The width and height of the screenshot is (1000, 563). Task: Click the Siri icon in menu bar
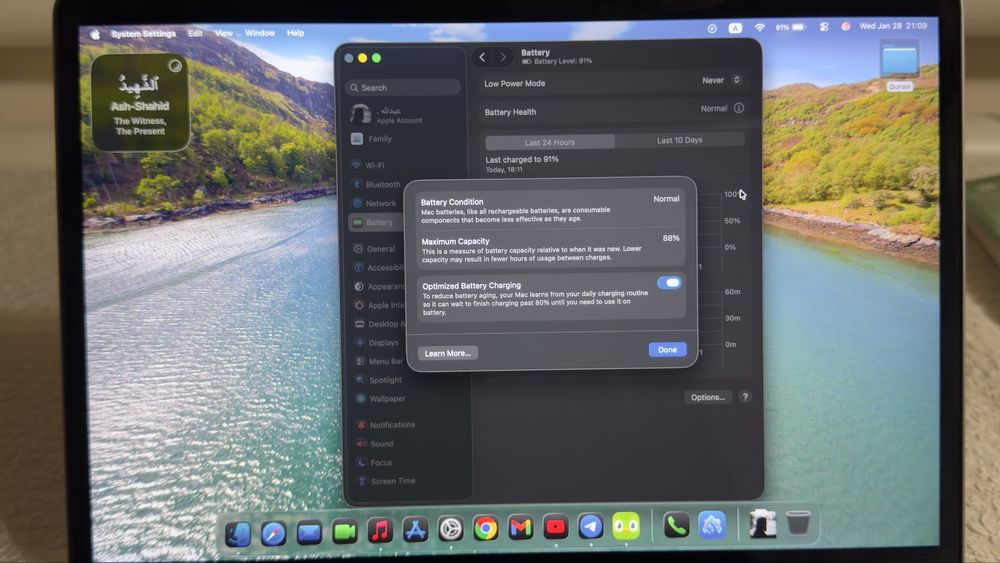point(846,27)
